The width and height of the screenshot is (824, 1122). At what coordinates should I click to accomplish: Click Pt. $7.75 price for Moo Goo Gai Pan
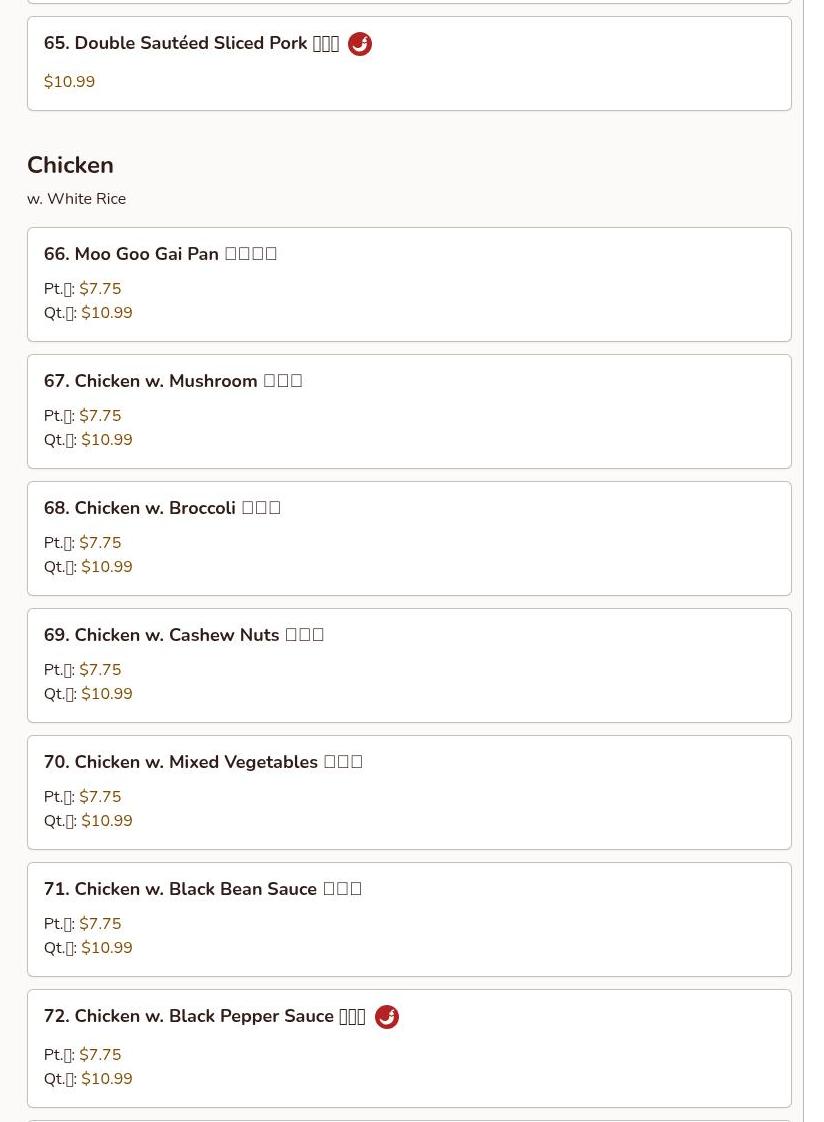coord(100,289)
